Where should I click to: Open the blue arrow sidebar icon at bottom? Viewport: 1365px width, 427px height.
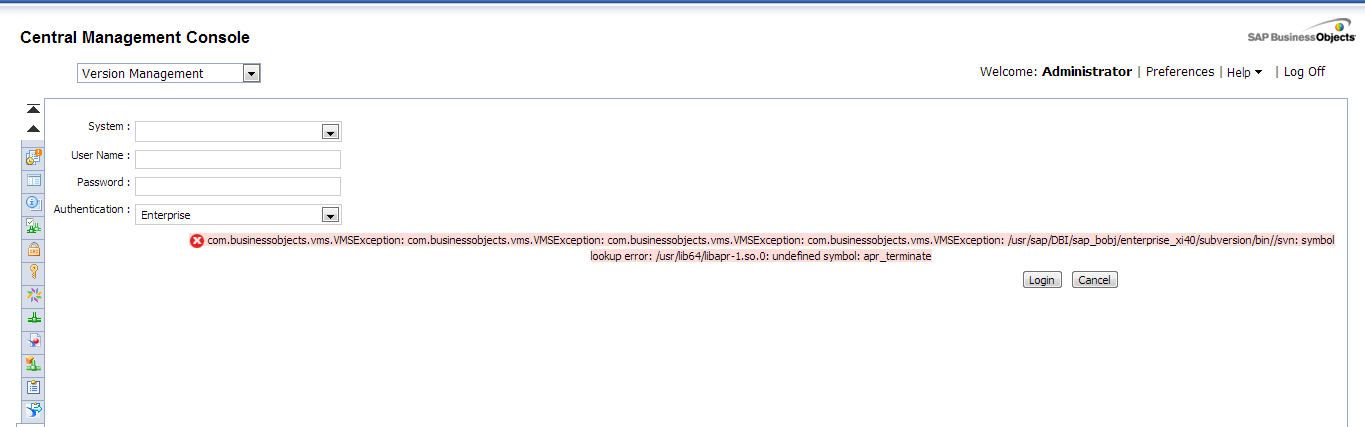(x=33, y=409)
